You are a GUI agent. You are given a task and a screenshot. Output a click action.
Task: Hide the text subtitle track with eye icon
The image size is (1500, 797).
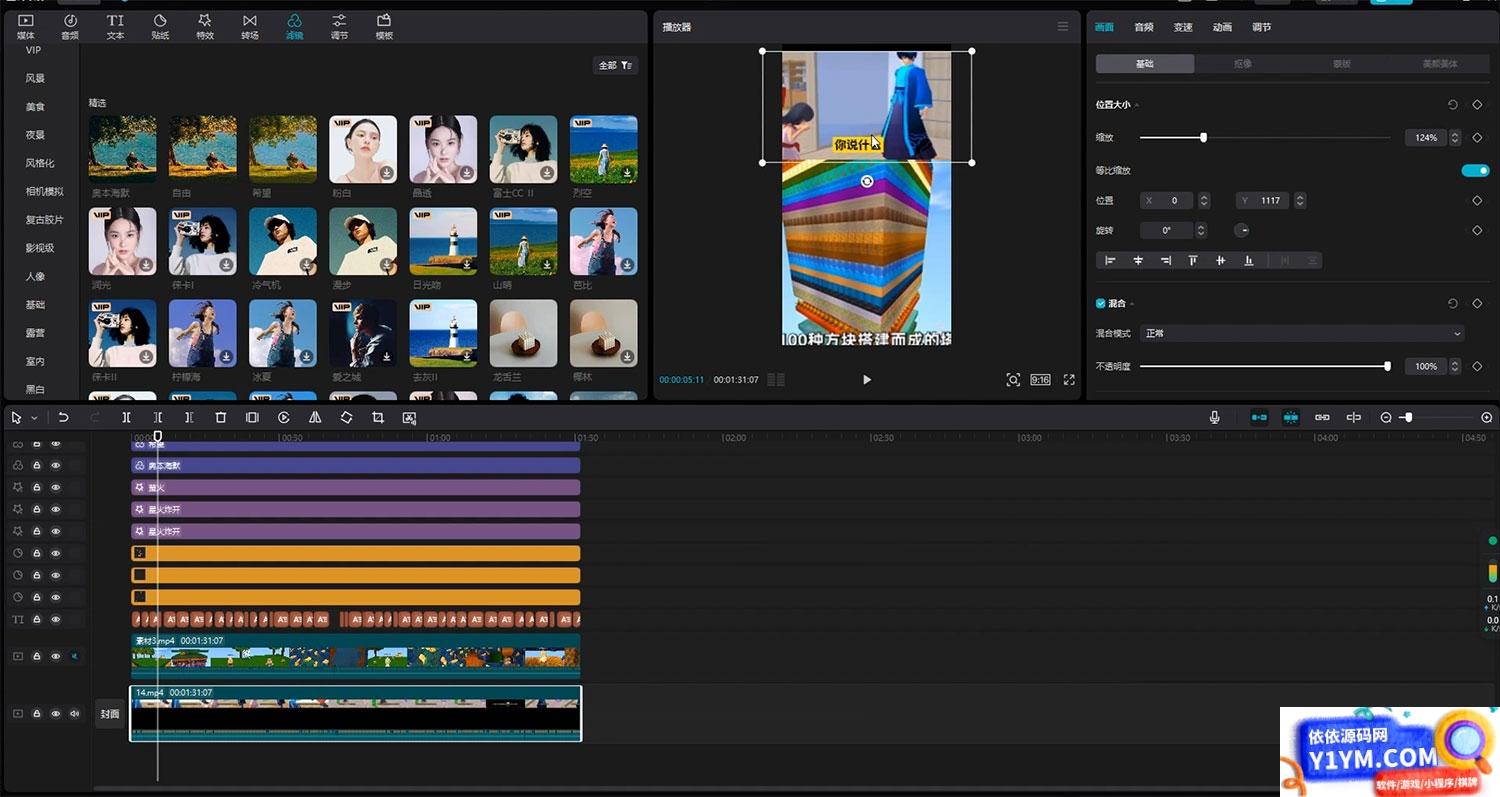[56, 620]
